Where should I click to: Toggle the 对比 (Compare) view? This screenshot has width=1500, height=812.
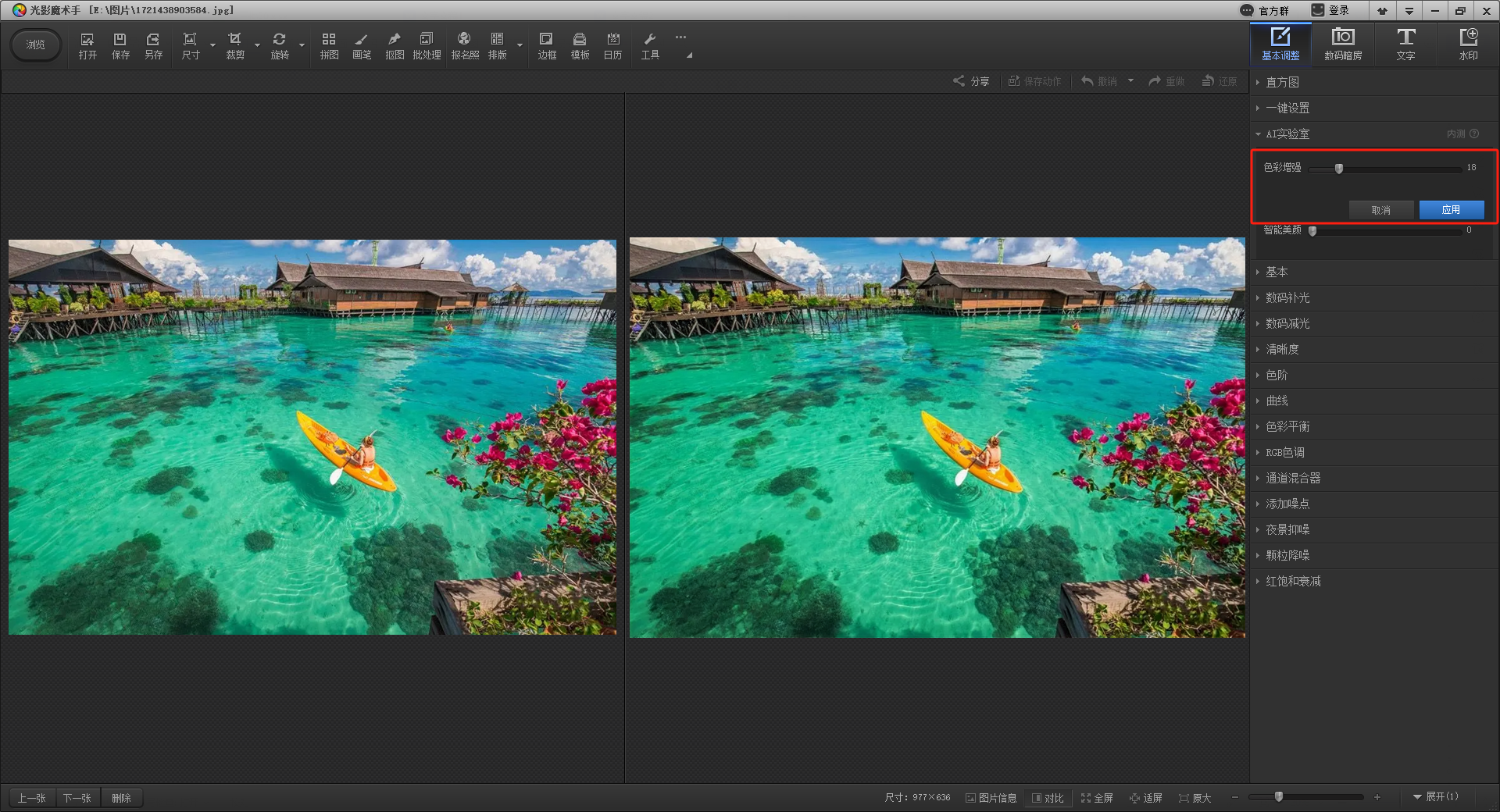pyautogui.click(x=1048, y=798)
